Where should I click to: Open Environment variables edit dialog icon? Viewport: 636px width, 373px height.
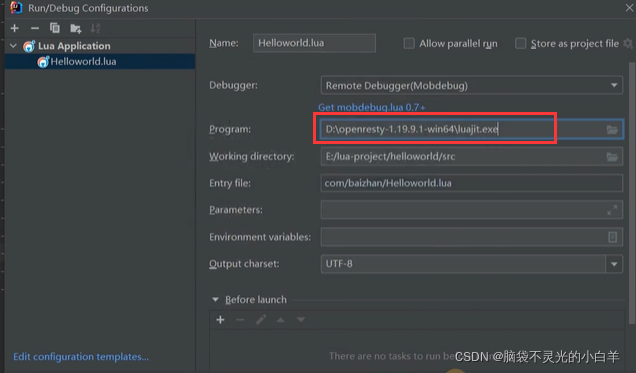[x=612, y=237]
